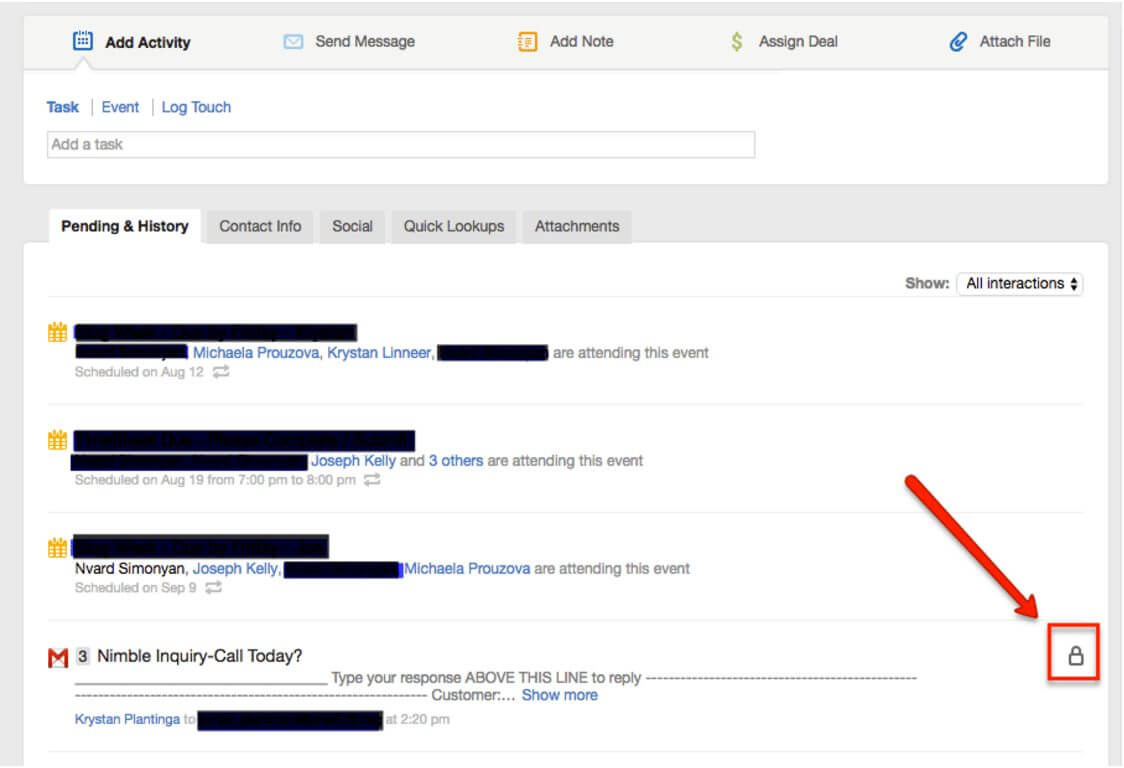1124x768 pixels.
Task: Switch to Log Touch activity type
Action: click(x=196, y=107)
